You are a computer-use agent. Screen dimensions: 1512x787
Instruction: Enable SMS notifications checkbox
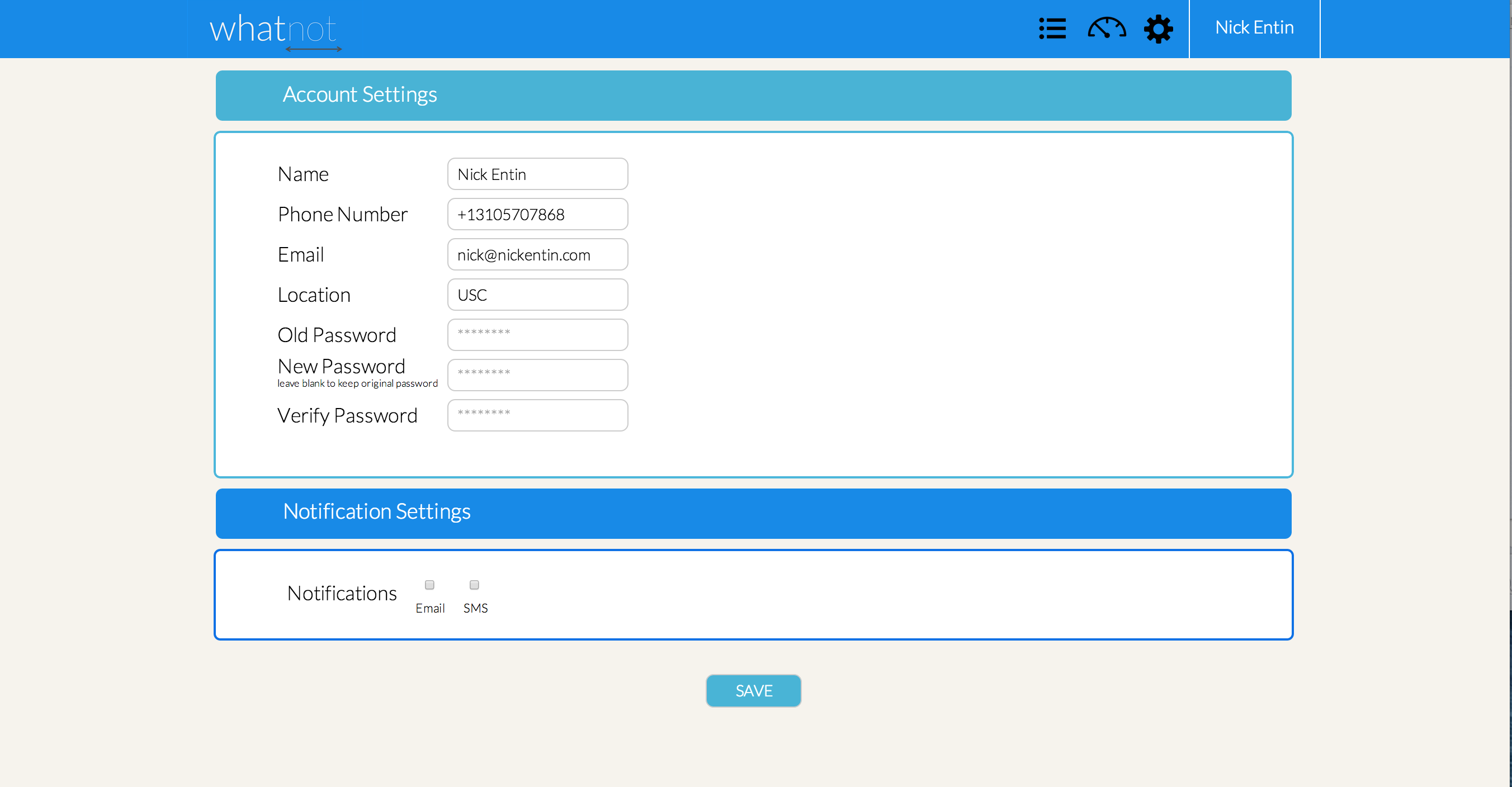[x=474, y=585]
